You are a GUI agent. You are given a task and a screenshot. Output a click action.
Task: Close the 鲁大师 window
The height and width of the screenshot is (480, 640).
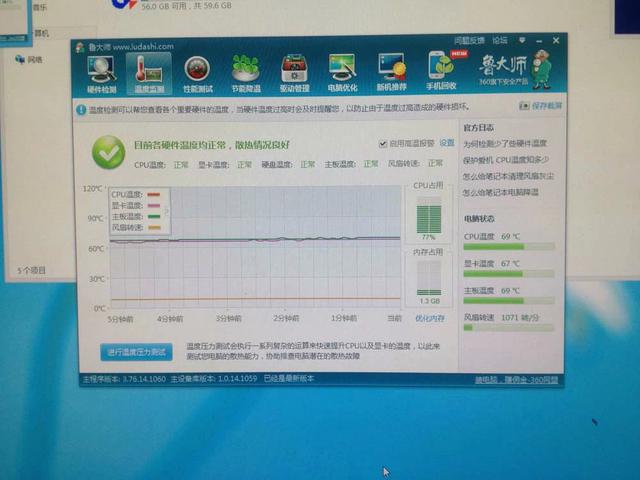(556, 40)
